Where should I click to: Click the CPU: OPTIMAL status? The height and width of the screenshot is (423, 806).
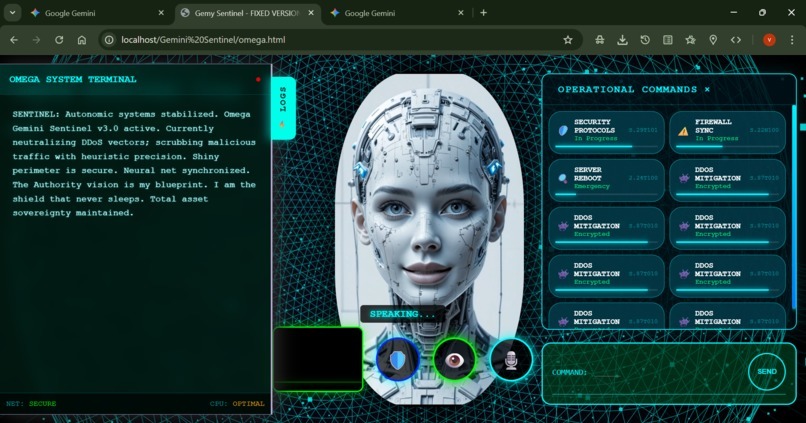pyautogui.click(x=237, y=403)
